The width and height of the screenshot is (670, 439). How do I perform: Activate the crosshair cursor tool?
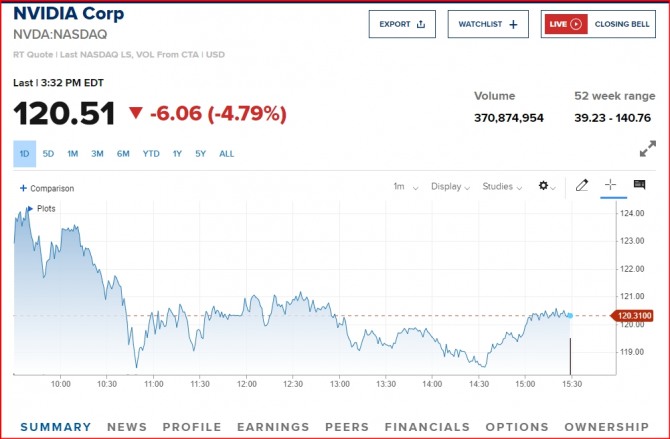[610, 186]
